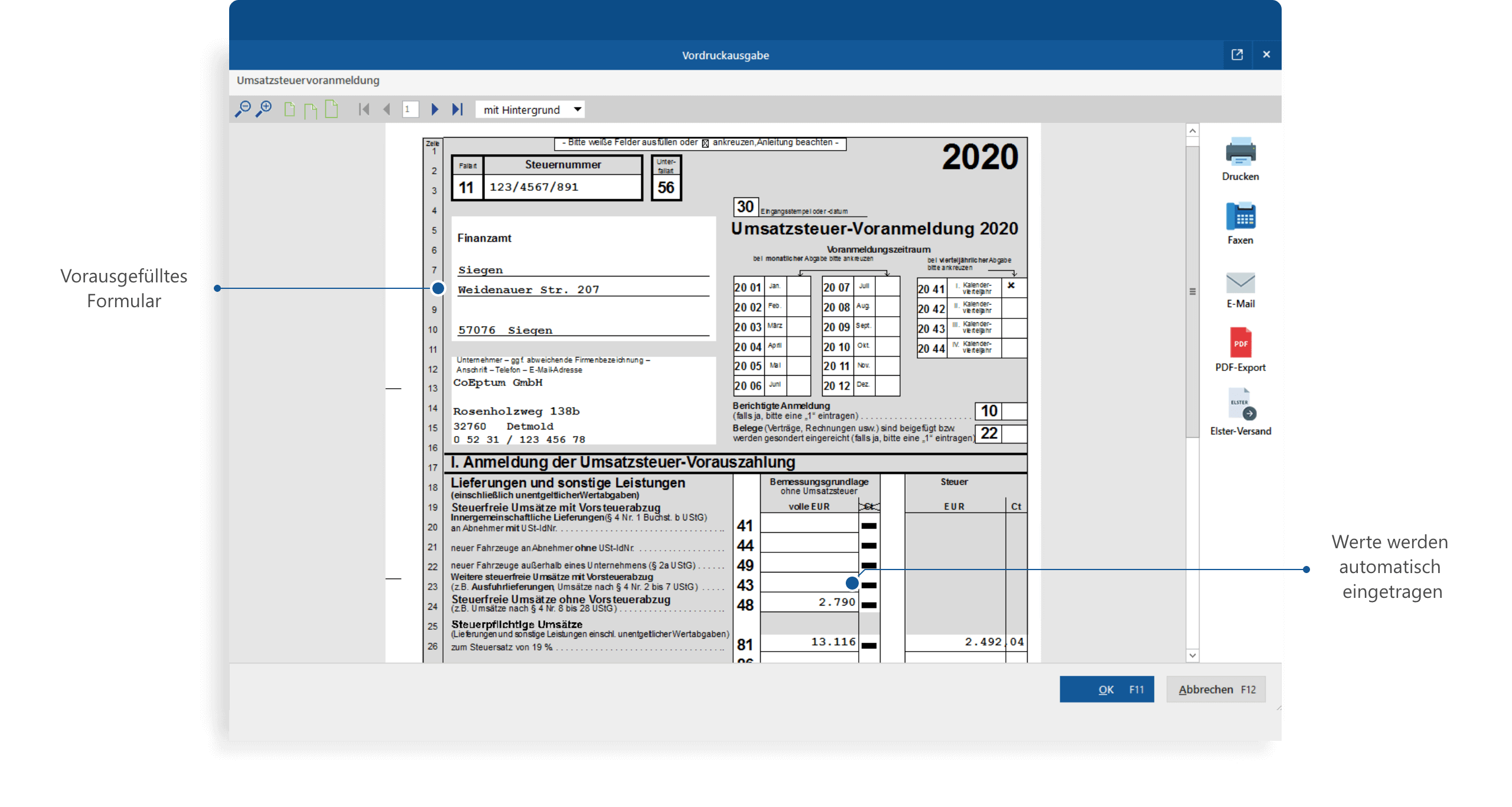Confirm with the OK F11 button
Viewport: 1512px width, 807px height.
[x=1106, y=689]
